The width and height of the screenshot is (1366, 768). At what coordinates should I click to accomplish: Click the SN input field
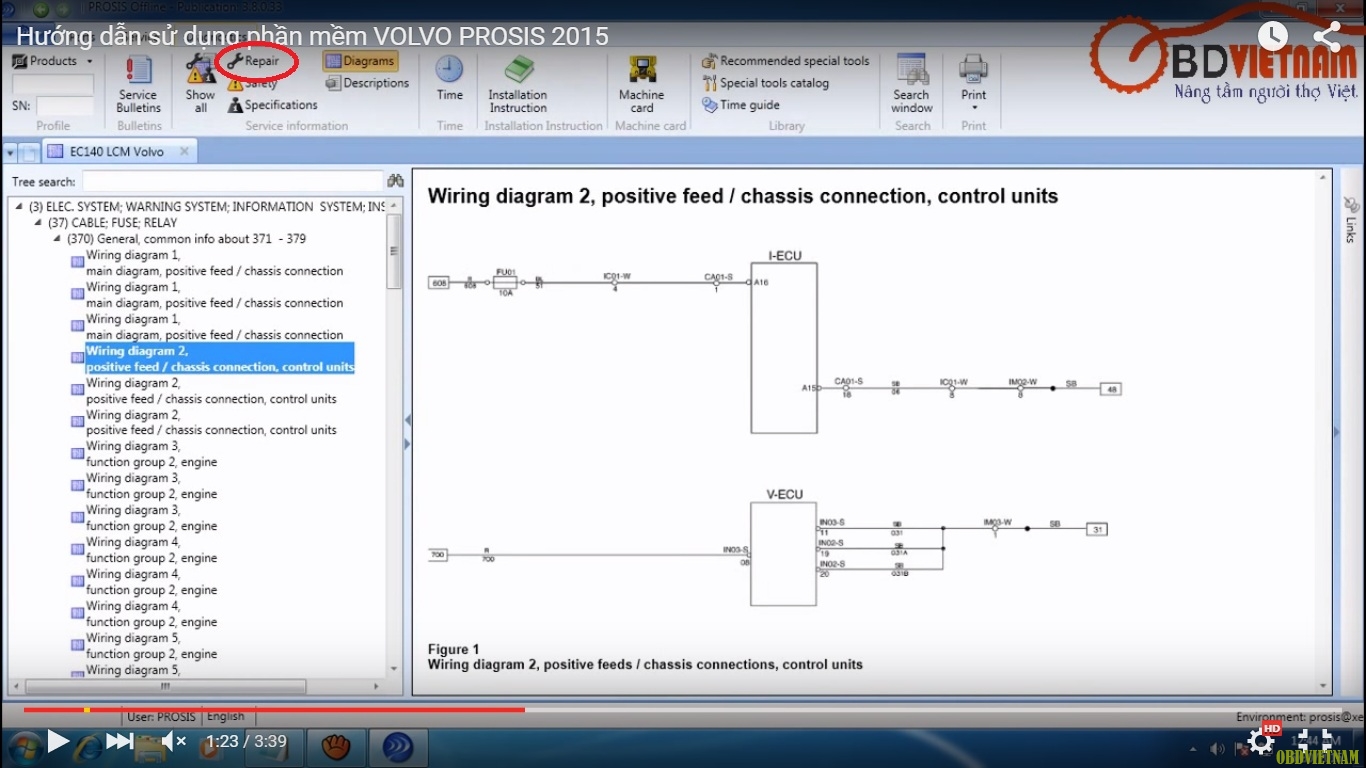[x=65, y=105]
